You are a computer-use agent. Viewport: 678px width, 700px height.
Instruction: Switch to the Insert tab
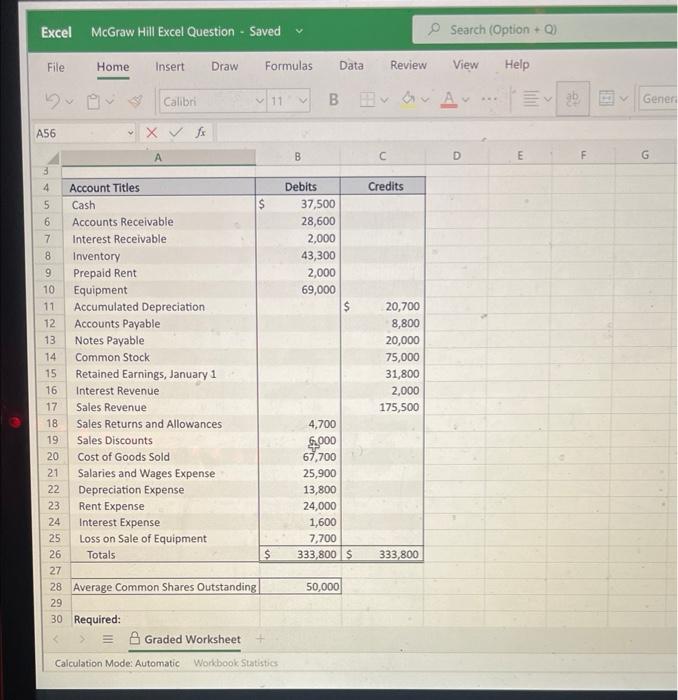tap(170, 67)
